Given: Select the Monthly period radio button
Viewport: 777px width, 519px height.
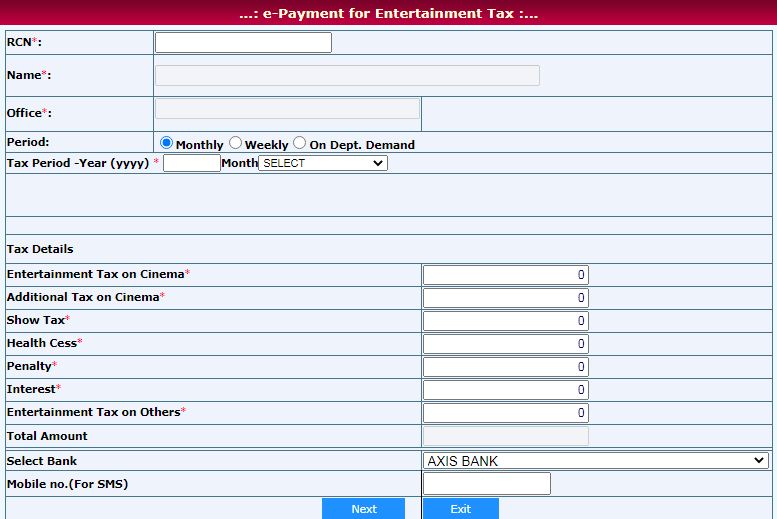Looking at the screenshot, I should tap(166, 143).
